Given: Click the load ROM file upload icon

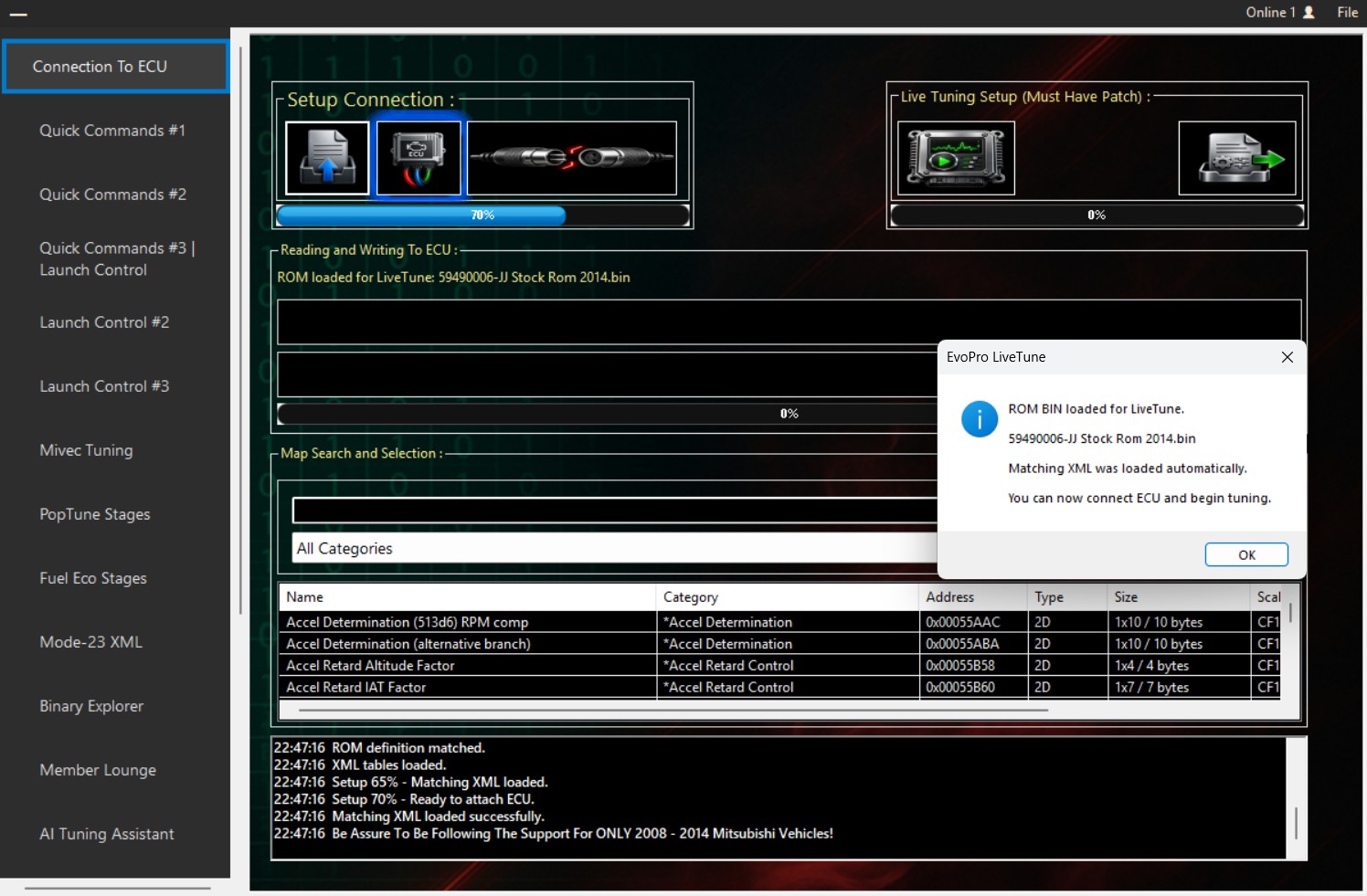Looking at the screenshot, I should [327, 158].
